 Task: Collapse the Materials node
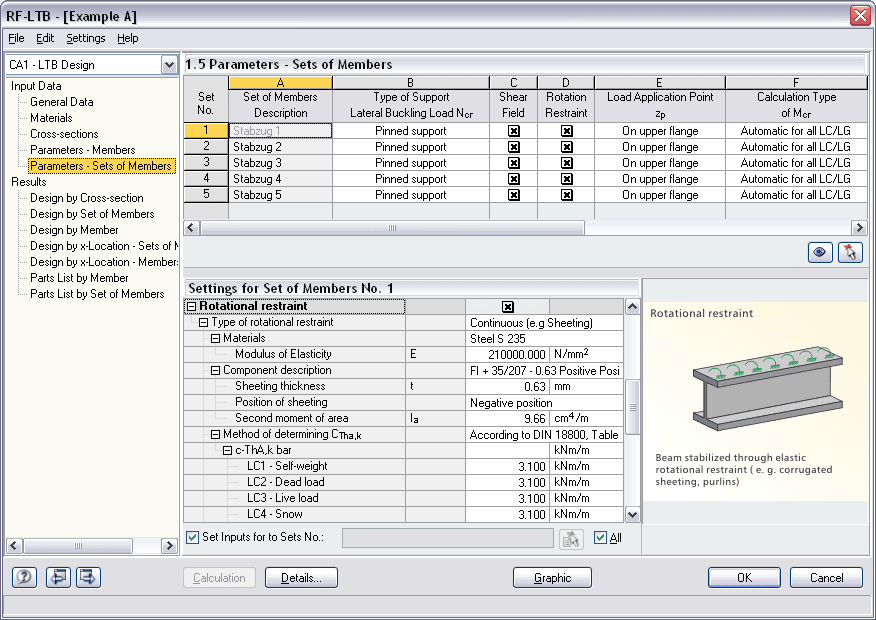tap(215, 338)
